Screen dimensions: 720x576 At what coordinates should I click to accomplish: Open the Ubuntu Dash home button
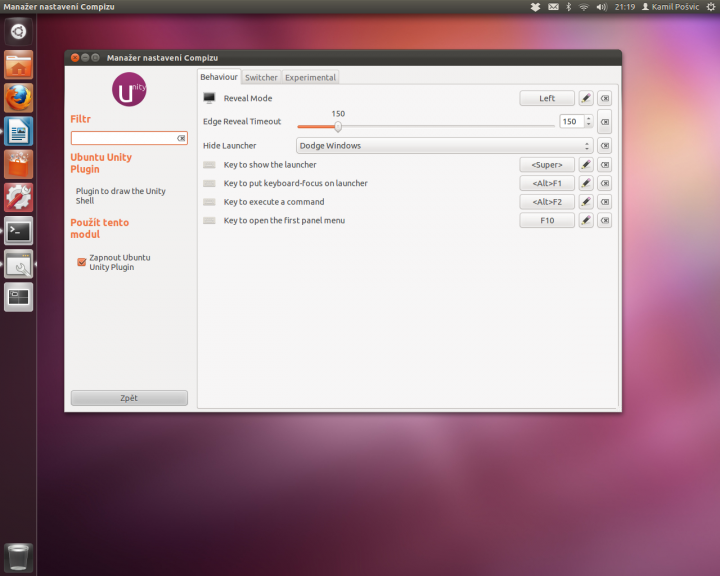[18, 32]
